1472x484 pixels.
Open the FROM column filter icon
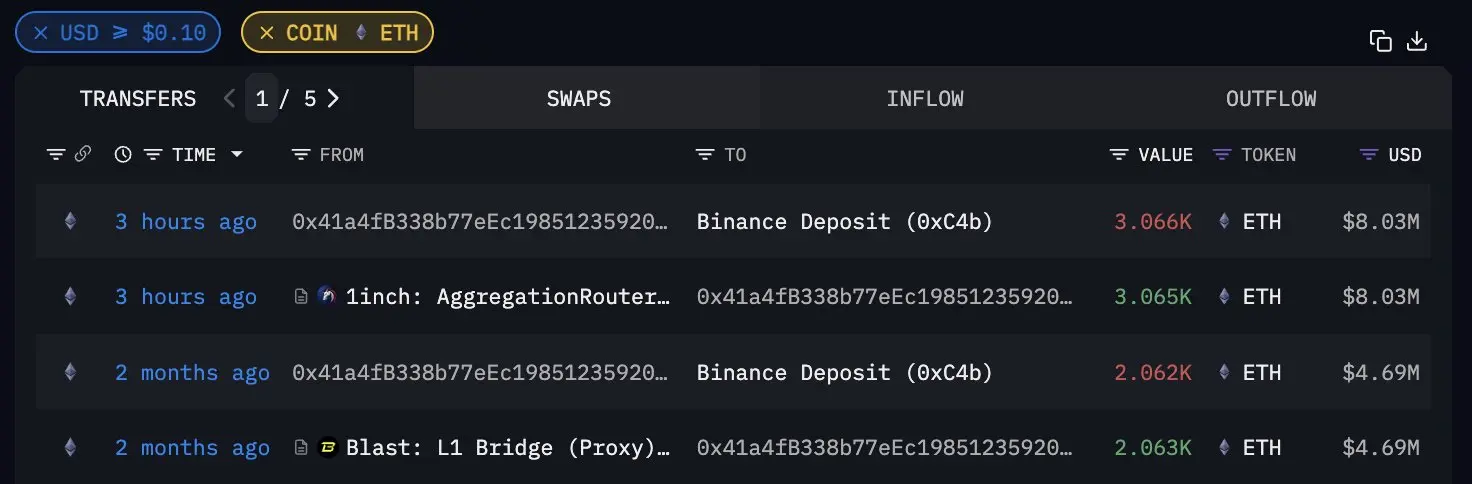pos(300,155)
